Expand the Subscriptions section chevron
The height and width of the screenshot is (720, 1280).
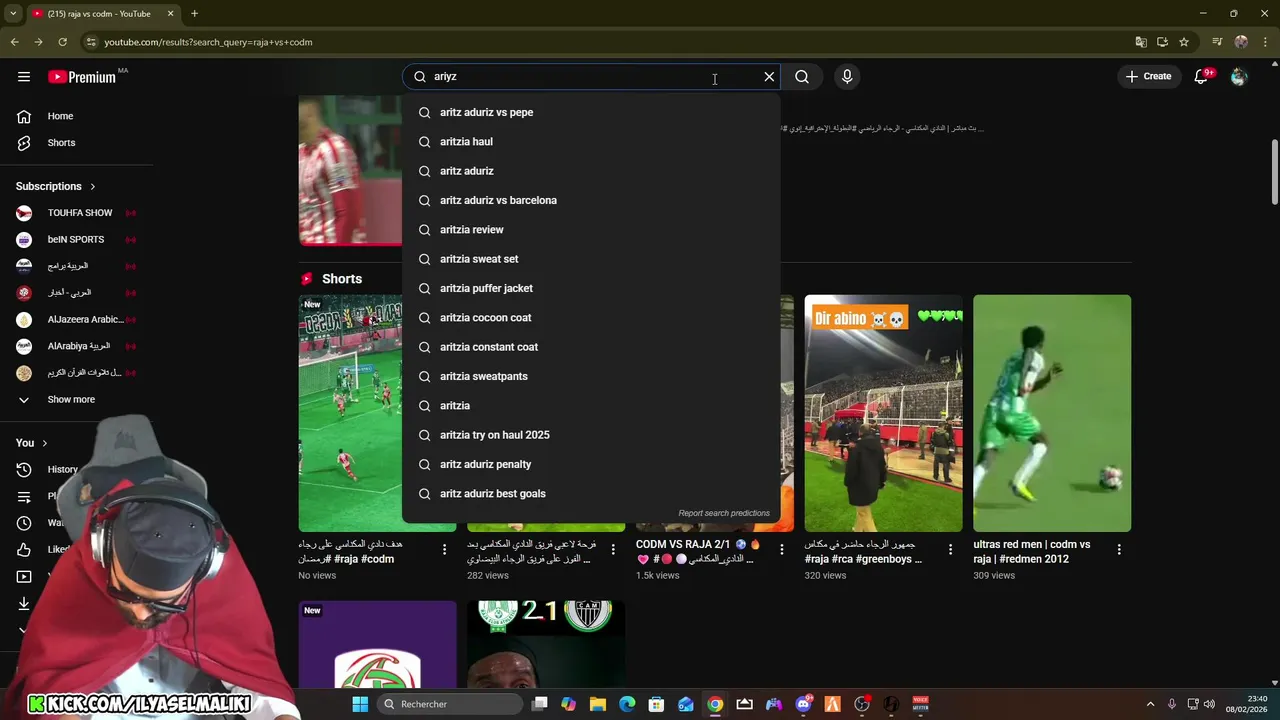pos(93,186)
